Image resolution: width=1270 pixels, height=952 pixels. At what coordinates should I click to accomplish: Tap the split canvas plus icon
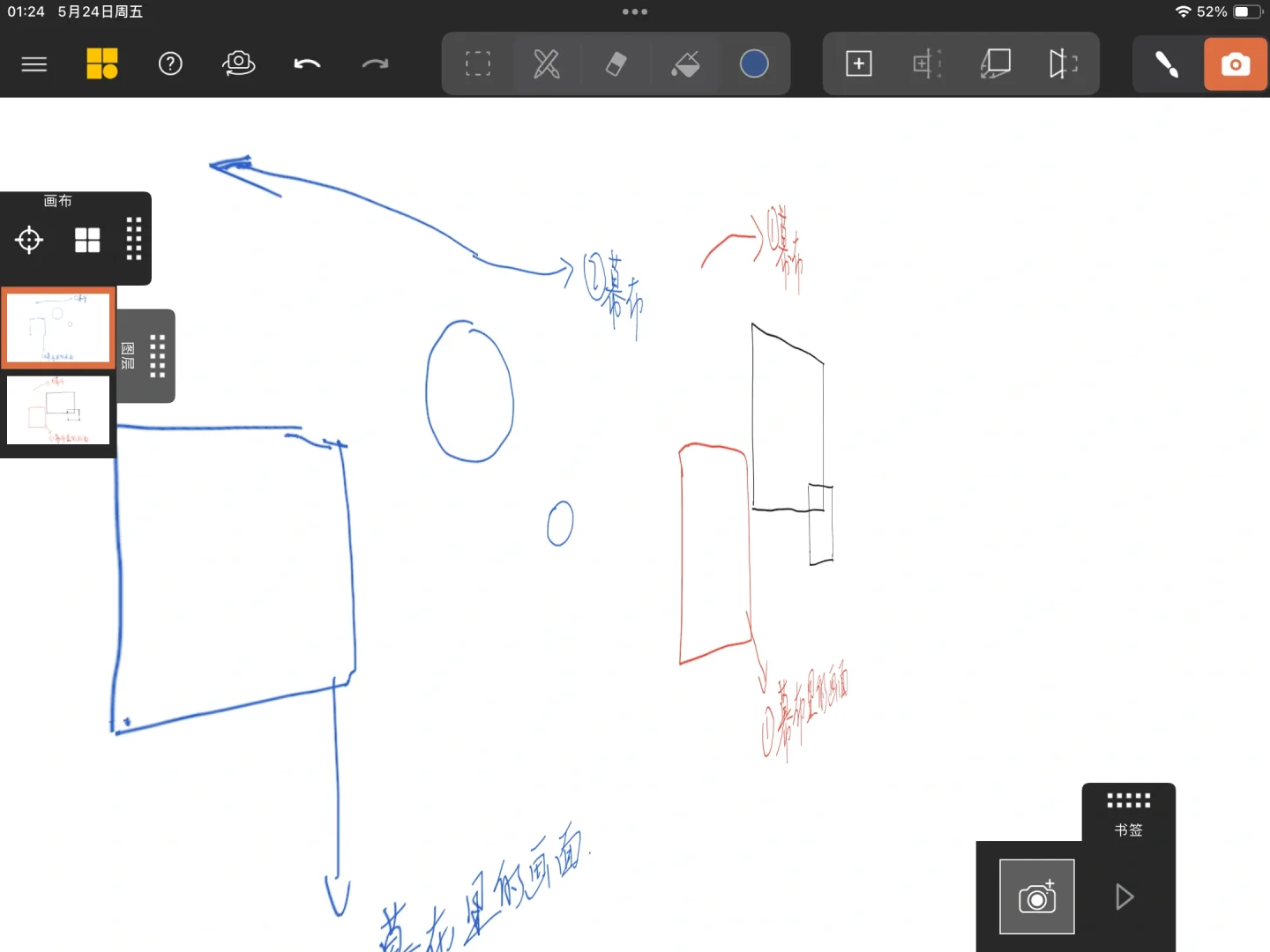tap(927, 63)
